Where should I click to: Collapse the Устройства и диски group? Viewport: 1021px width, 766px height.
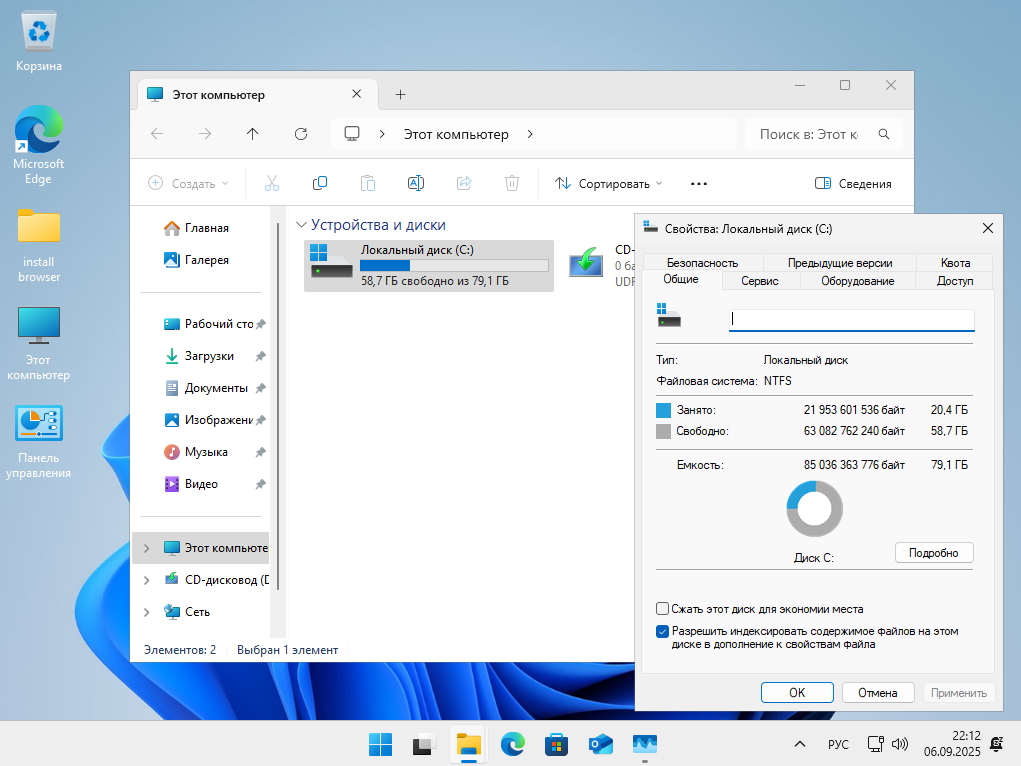(x=299, y=226)
